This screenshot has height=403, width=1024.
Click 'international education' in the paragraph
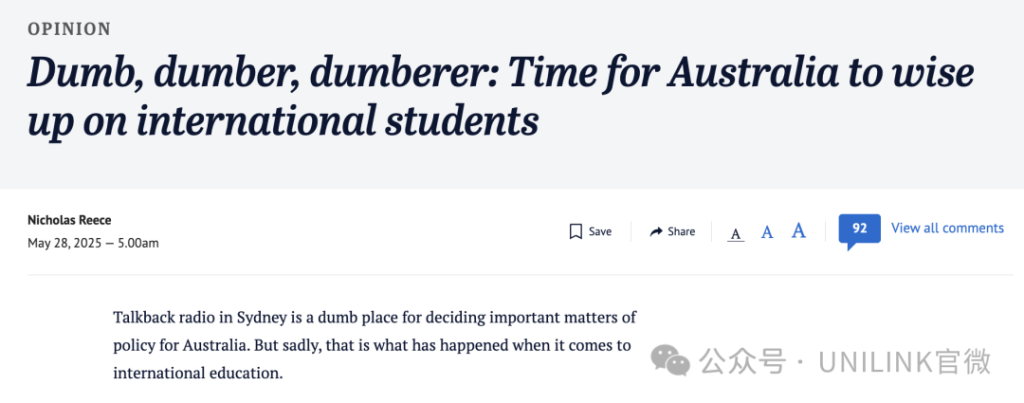(x=198, y=374)
